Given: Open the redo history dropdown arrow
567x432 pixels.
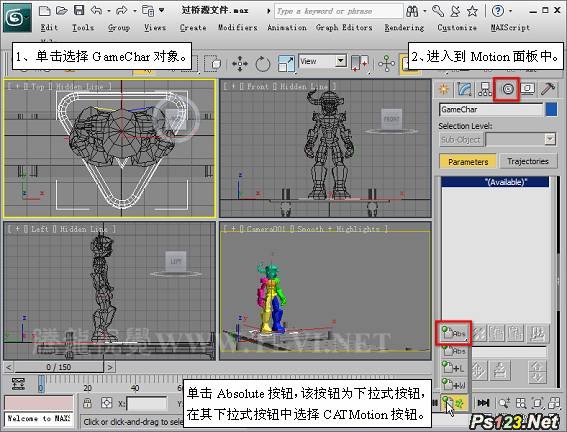Looking at the screenshot, I should (135, 11).
